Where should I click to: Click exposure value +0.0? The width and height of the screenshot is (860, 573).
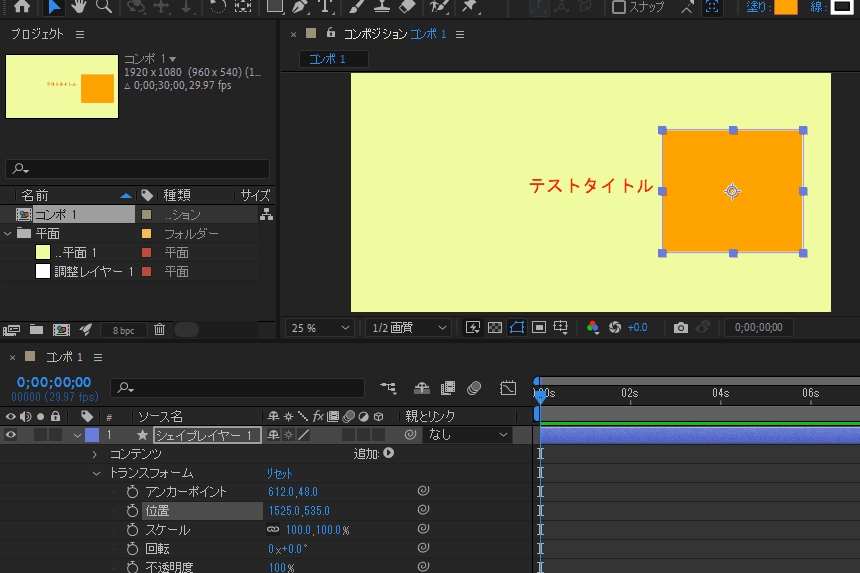[637, 327]
